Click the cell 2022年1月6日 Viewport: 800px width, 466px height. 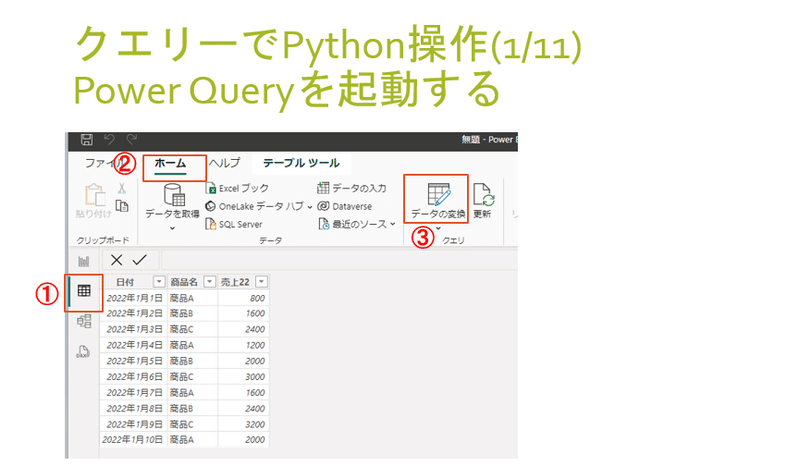click(x=135, y=377)
